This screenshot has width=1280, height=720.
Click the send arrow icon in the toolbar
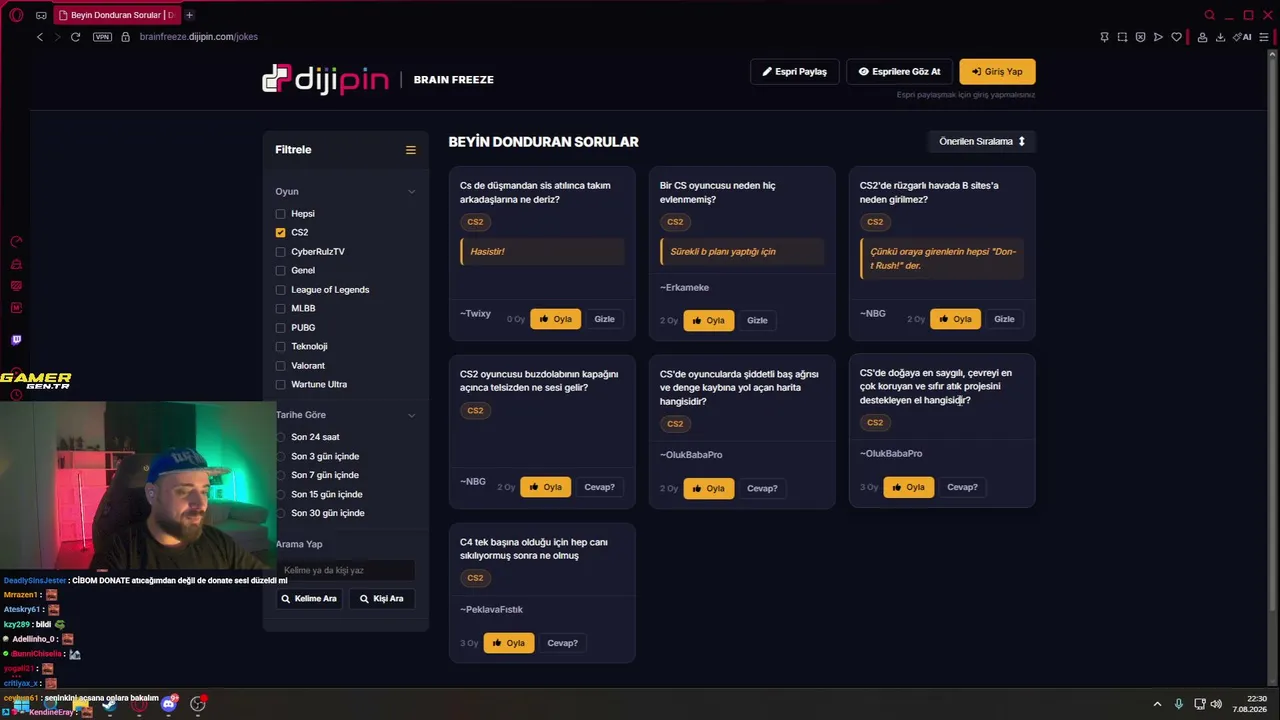point(1158,37)
